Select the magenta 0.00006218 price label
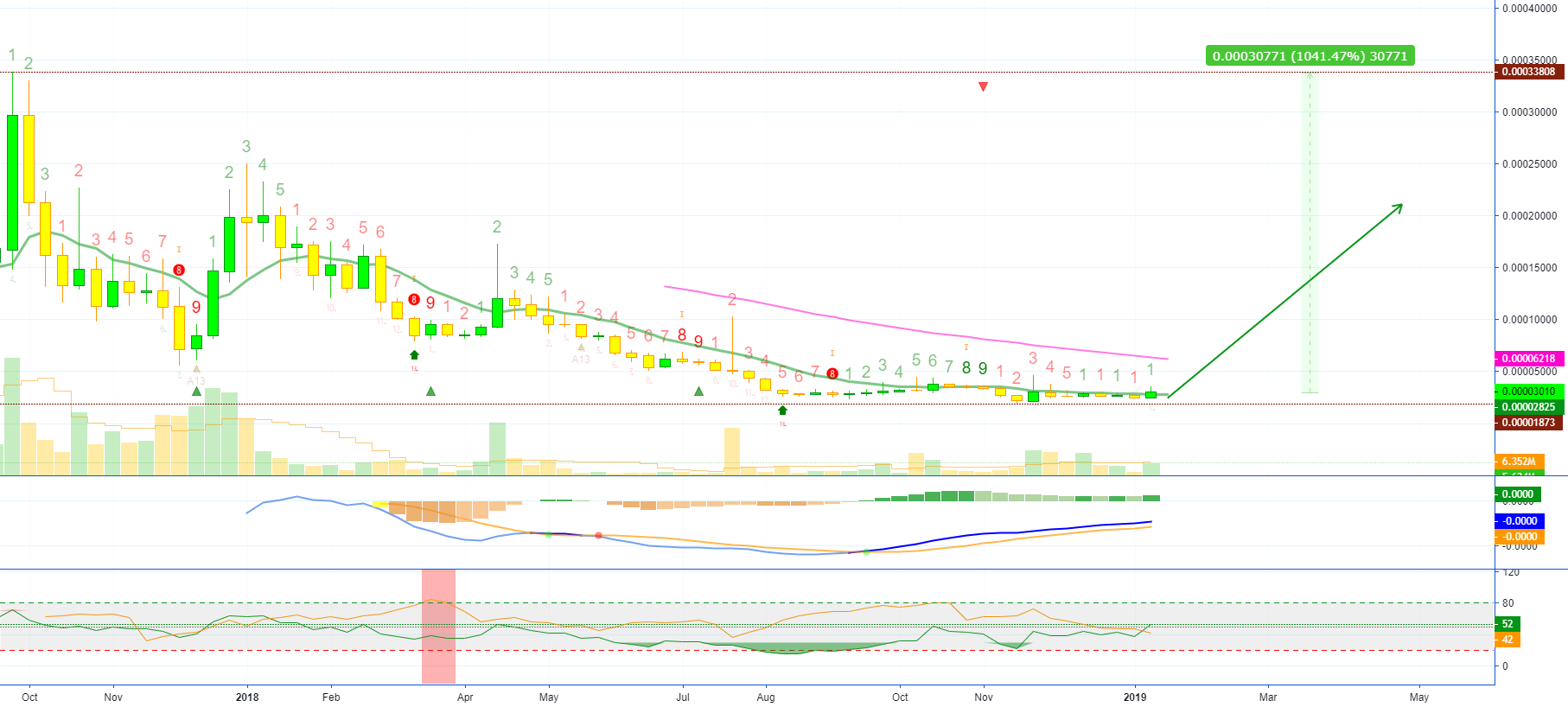The height and width of the screenshot is (707, 1568). point(1528,358)
